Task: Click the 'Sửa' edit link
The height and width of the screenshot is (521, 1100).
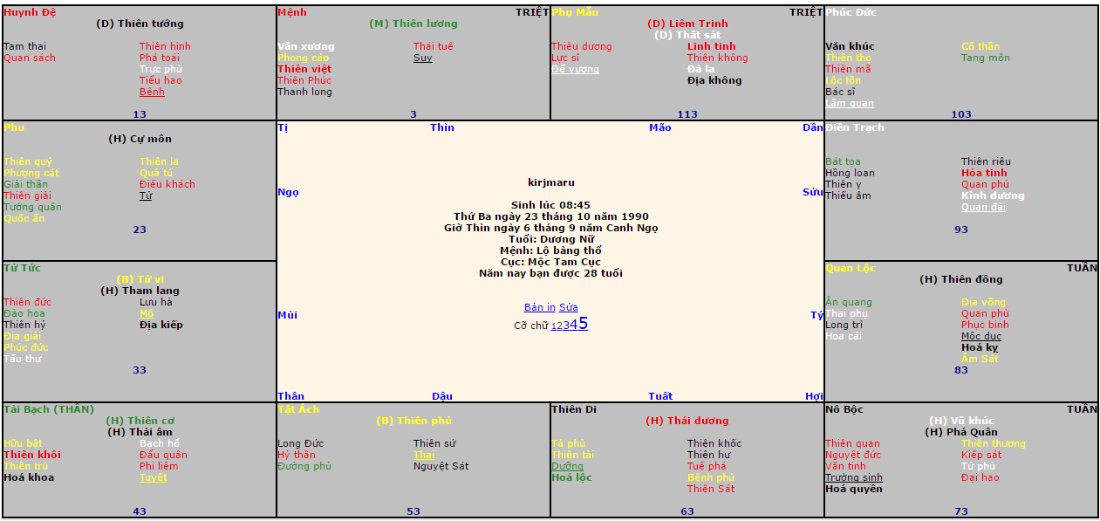Action: pyautogui.click(x=568, y=307)
